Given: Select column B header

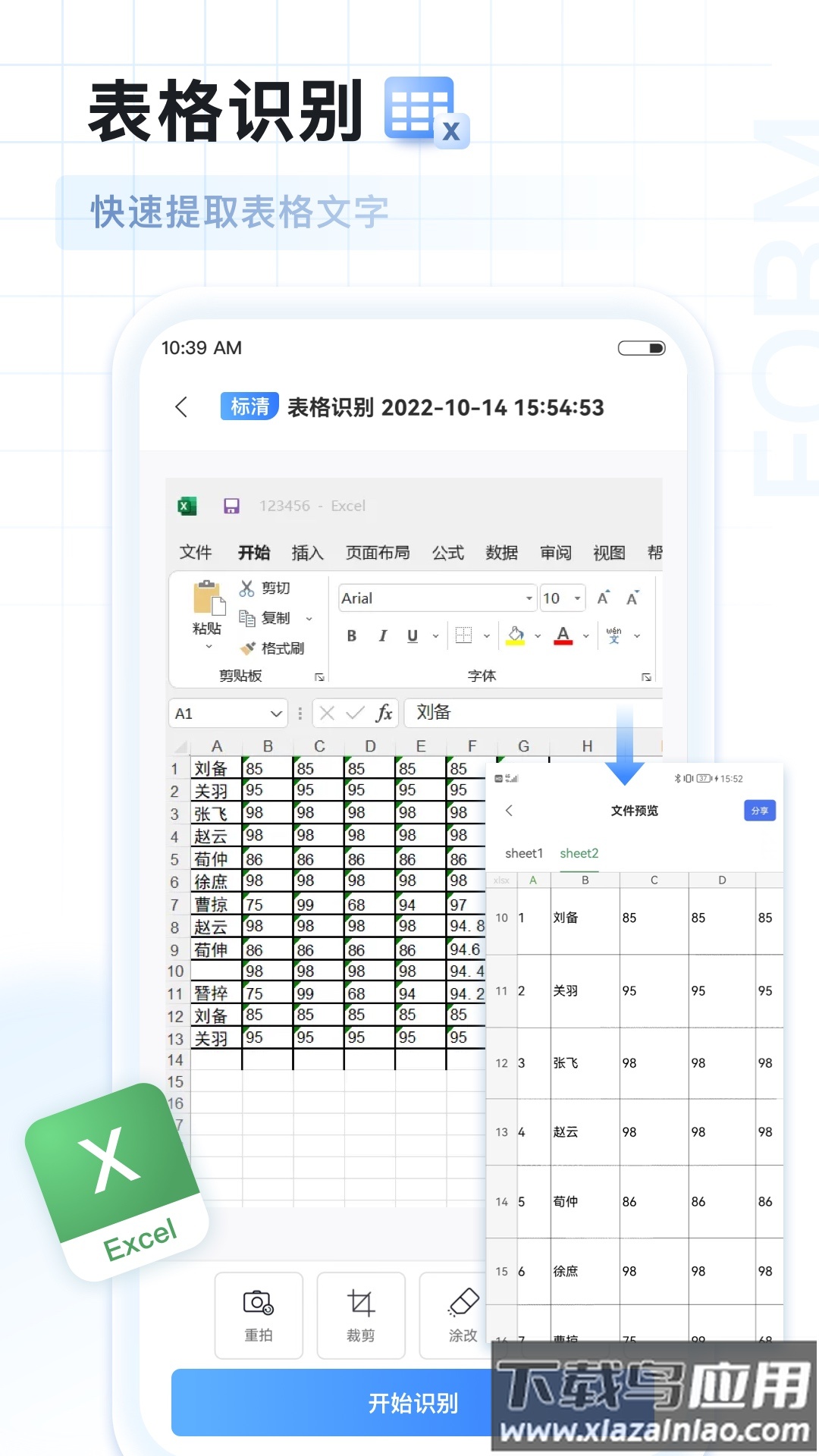Looking at the screenshot, I should click(x=268, y=746).
